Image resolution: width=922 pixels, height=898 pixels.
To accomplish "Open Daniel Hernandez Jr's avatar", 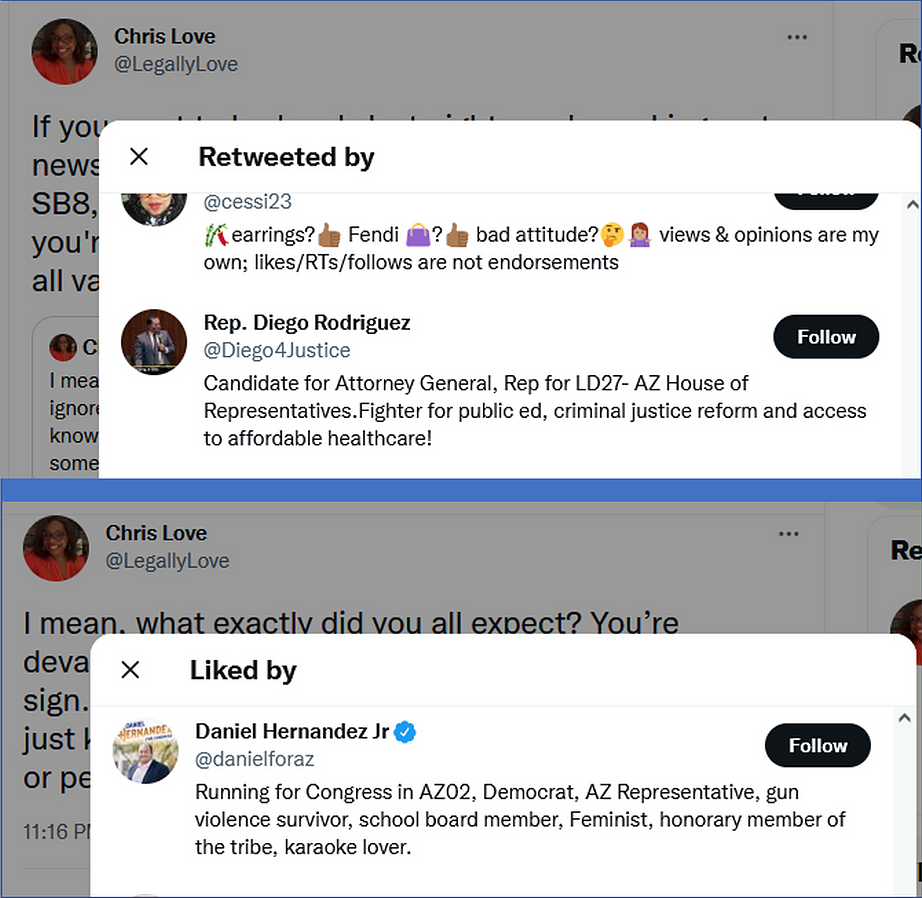I will (x=146, y=750).
